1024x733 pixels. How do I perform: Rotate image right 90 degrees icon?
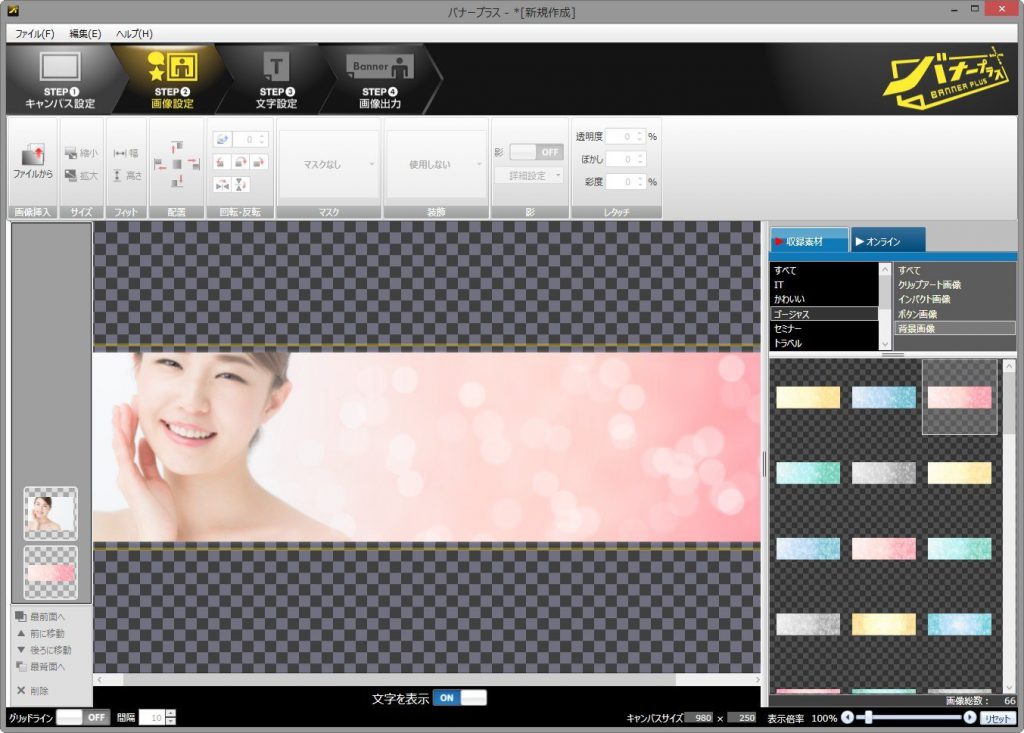pyautogui.click(x=259, y=162)
